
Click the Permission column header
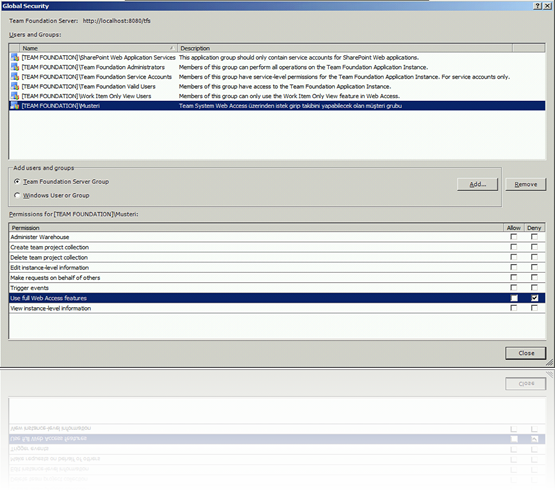point(256,228)
